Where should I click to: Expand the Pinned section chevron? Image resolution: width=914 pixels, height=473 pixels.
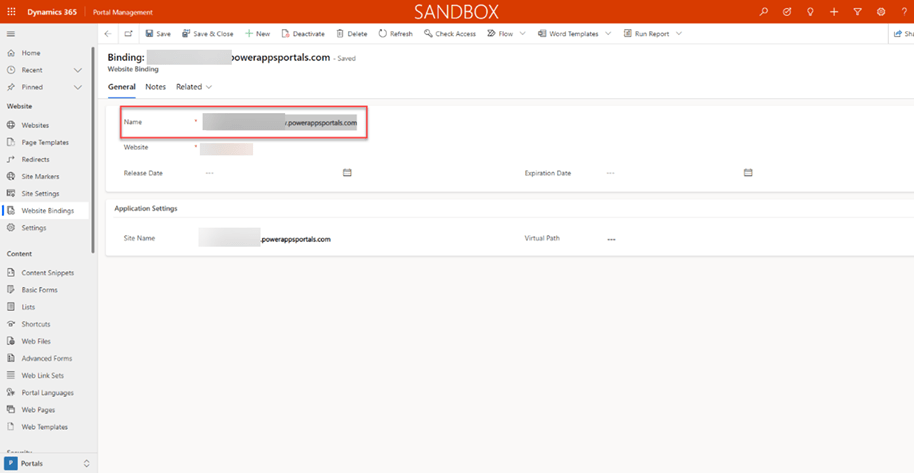click(x=78, y=87)
